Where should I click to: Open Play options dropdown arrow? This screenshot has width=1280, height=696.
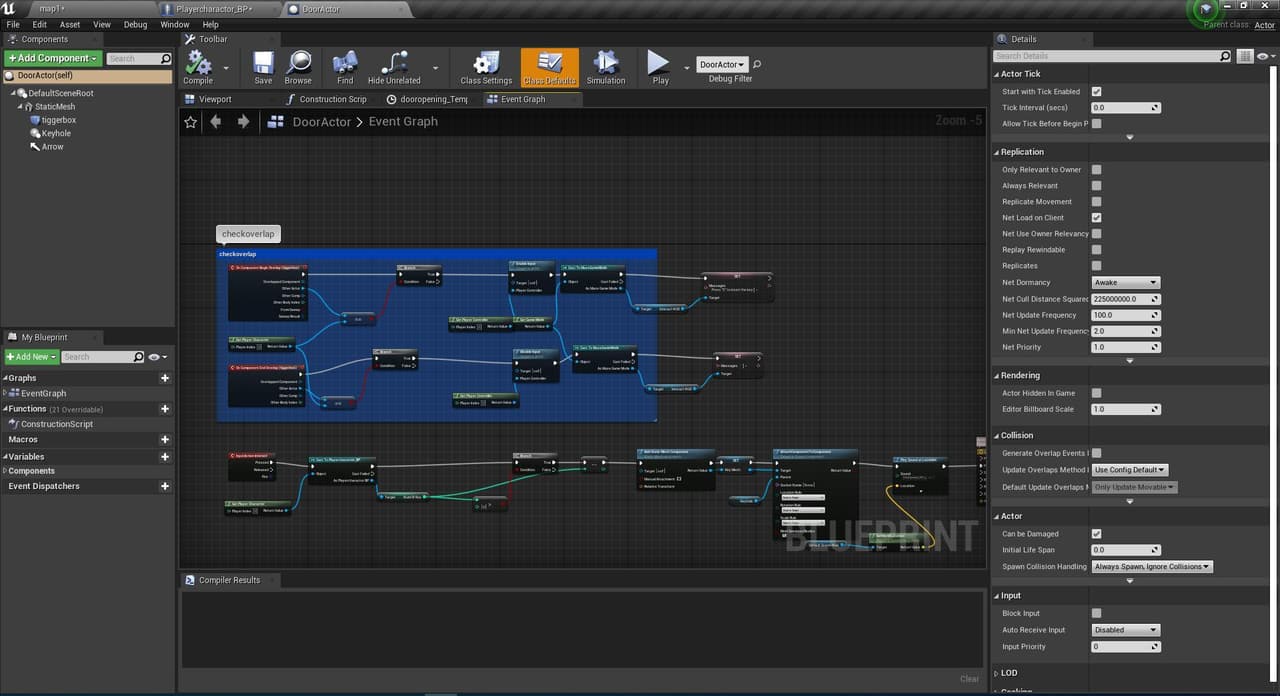pyautogui.click(x=686, y=67)
